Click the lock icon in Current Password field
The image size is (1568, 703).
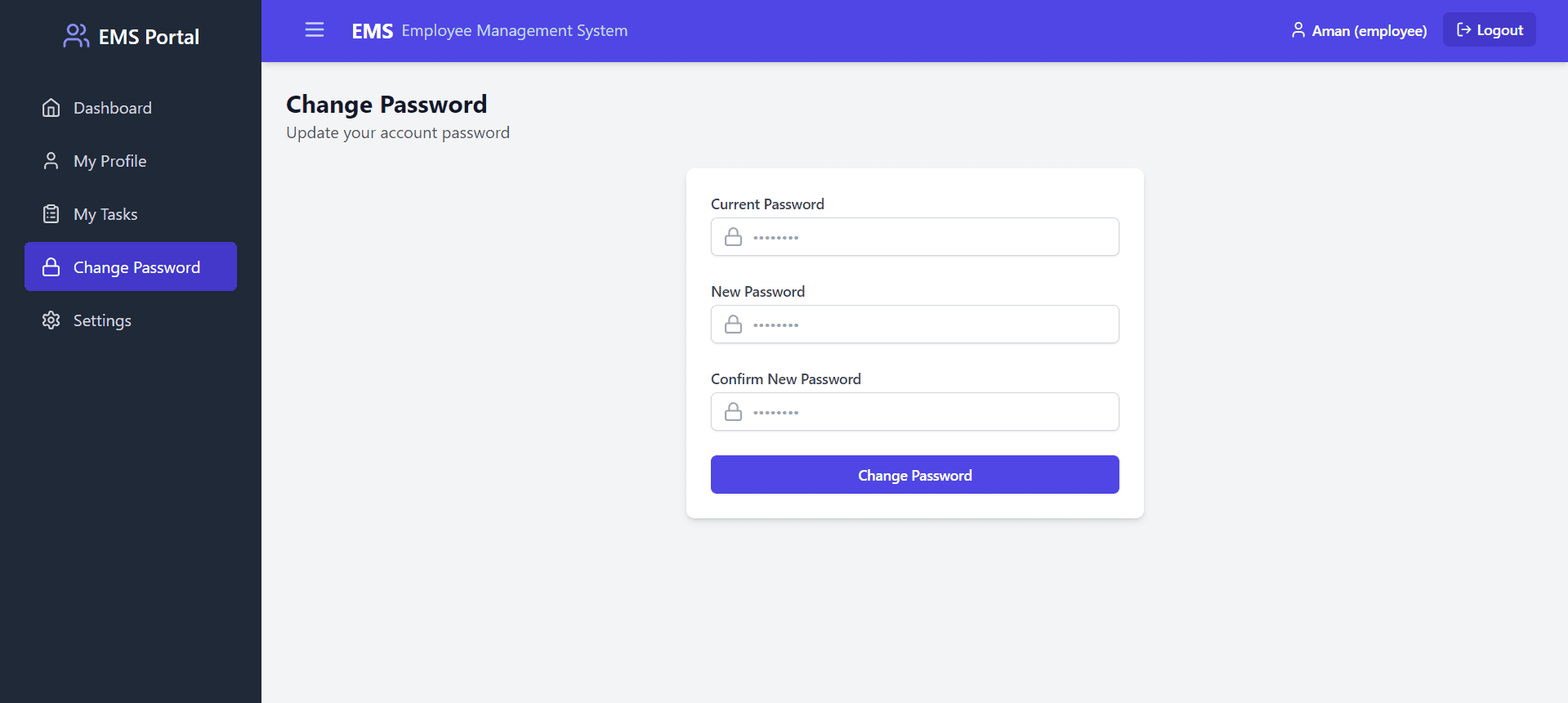pos(734,237)
